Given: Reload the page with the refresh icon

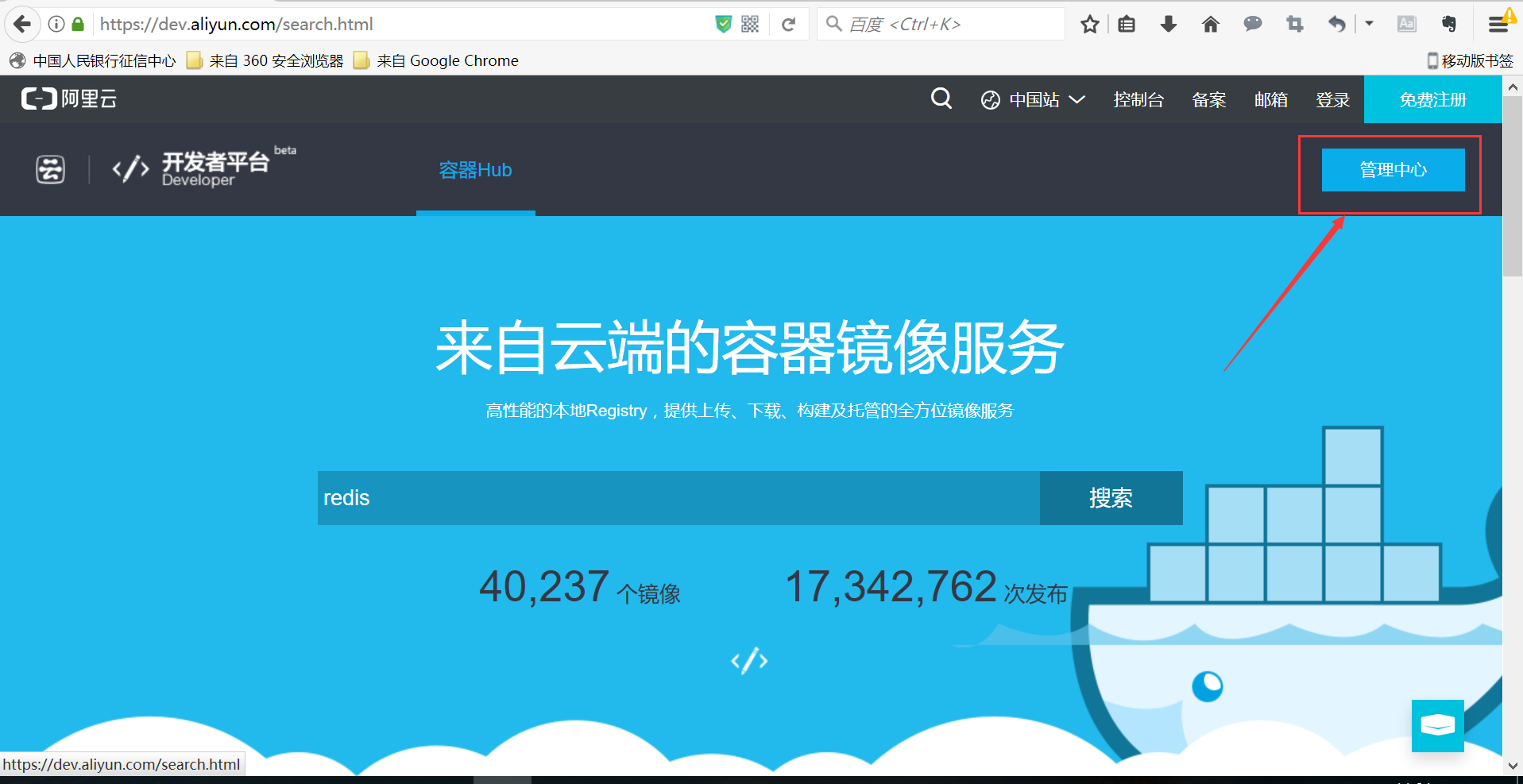Looking at the screenshot, I should coord(789,25).
